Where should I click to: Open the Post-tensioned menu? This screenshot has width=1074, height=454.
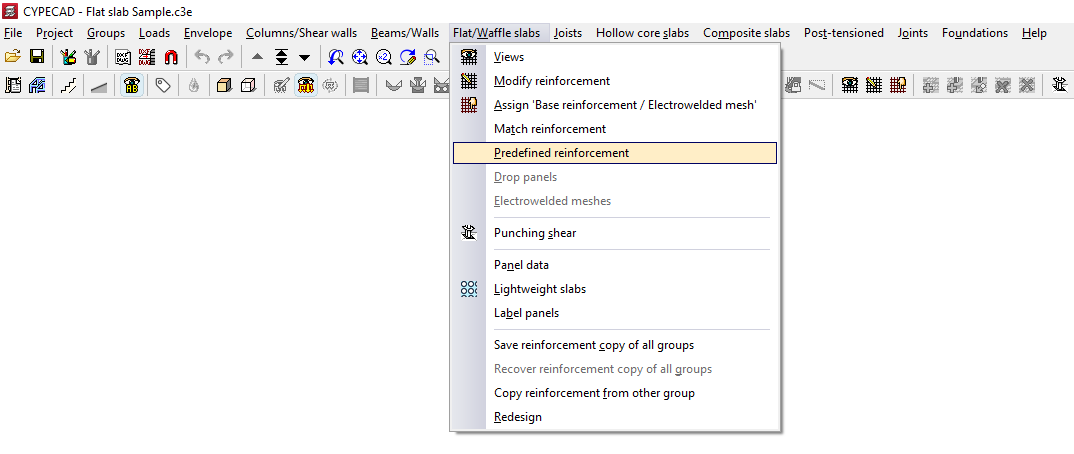tap(843, 33)
